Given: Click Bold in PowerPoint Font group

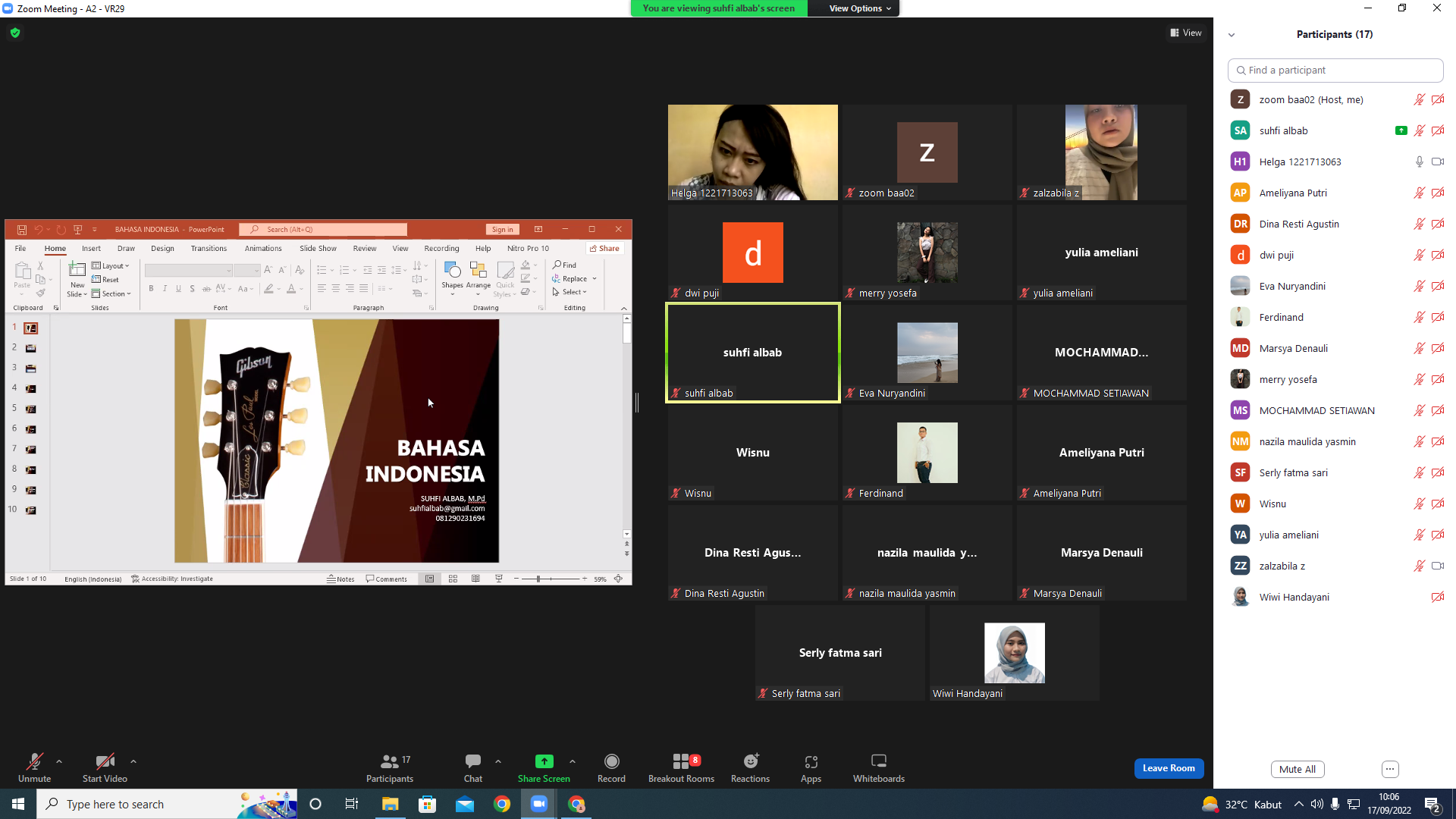Looking at the screenshot, I should (151, 289).
